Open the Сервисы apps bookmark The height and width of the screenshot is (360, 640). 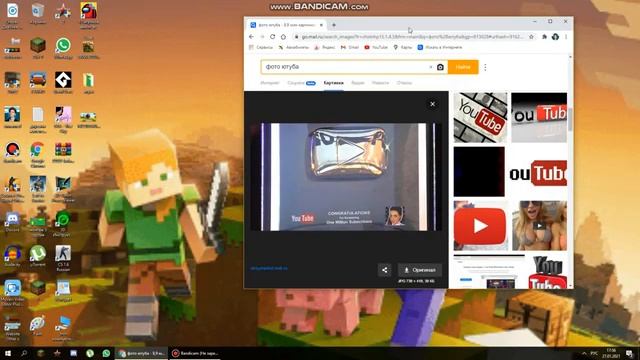(x=260, y=47)
